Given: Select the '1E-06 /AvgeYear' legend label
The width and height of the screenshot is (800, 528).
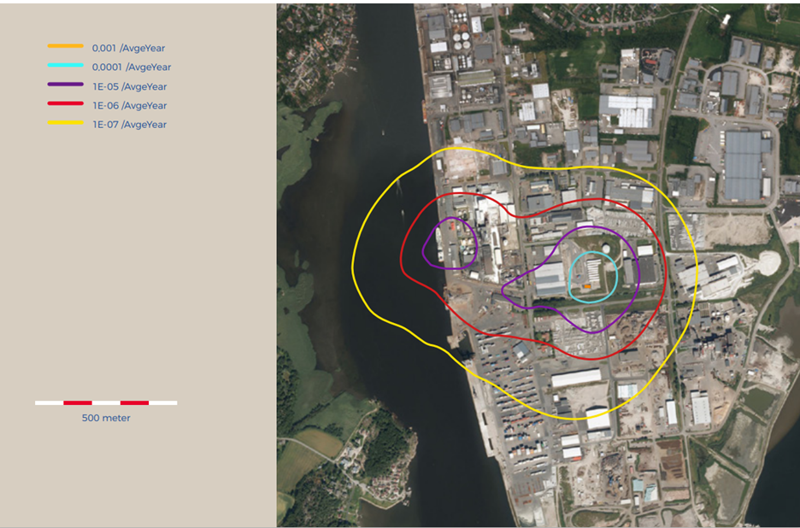Looking at the screenshot, I should [130, 106].
